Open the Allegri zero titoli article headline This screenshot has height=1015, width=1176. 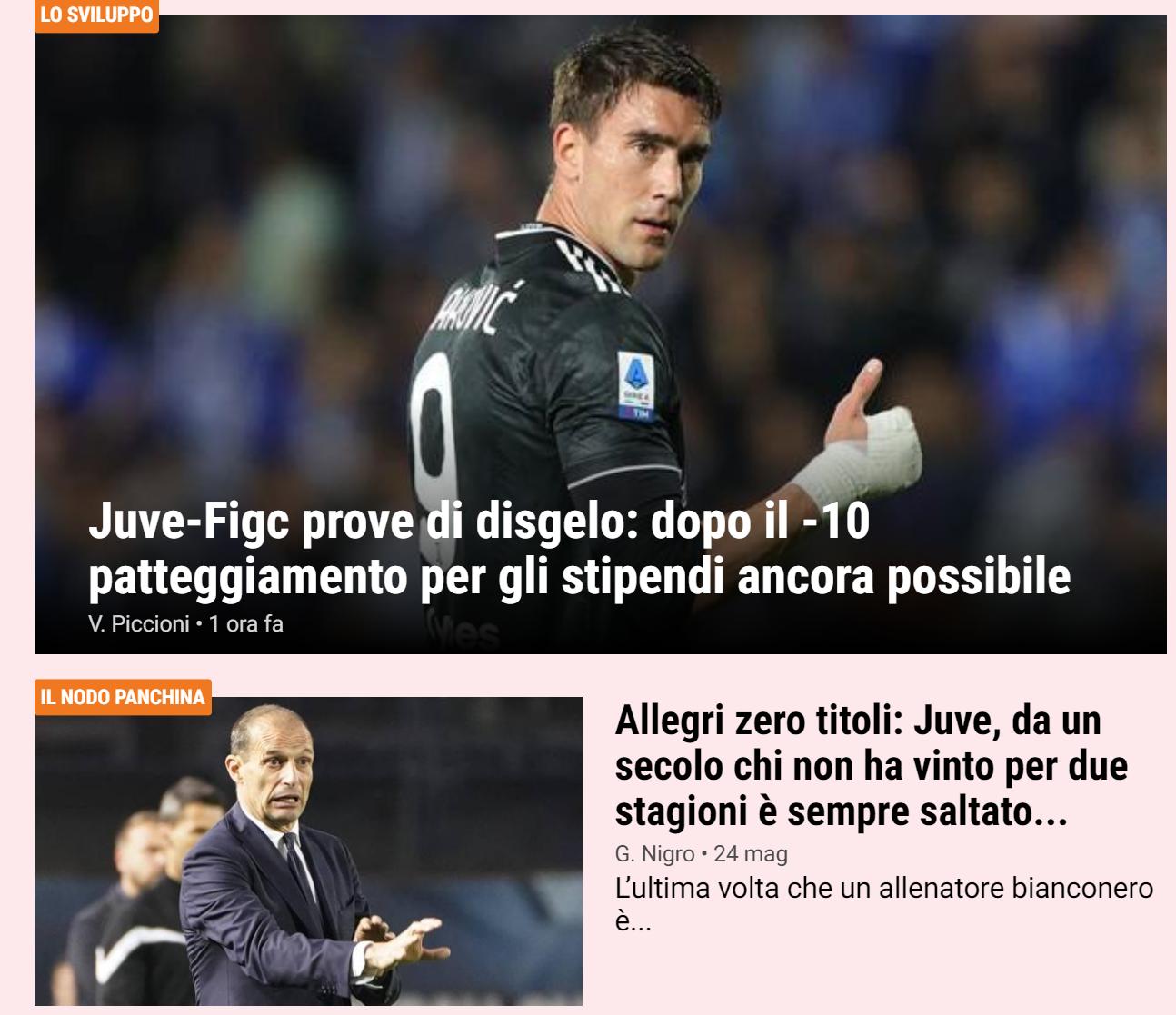[x=871, y=766]
